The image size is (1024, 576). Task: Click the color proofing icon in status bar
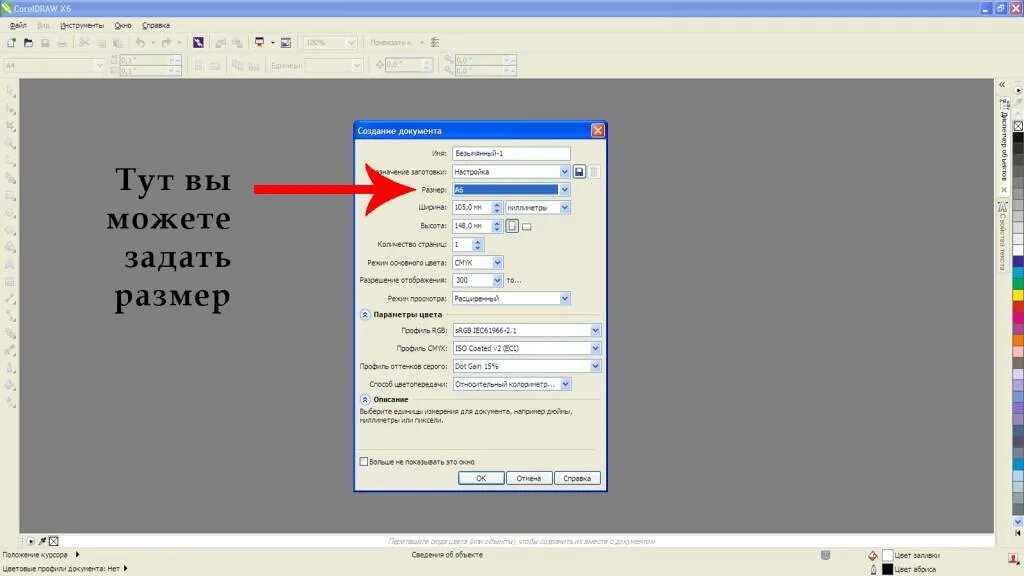point(825,555)
